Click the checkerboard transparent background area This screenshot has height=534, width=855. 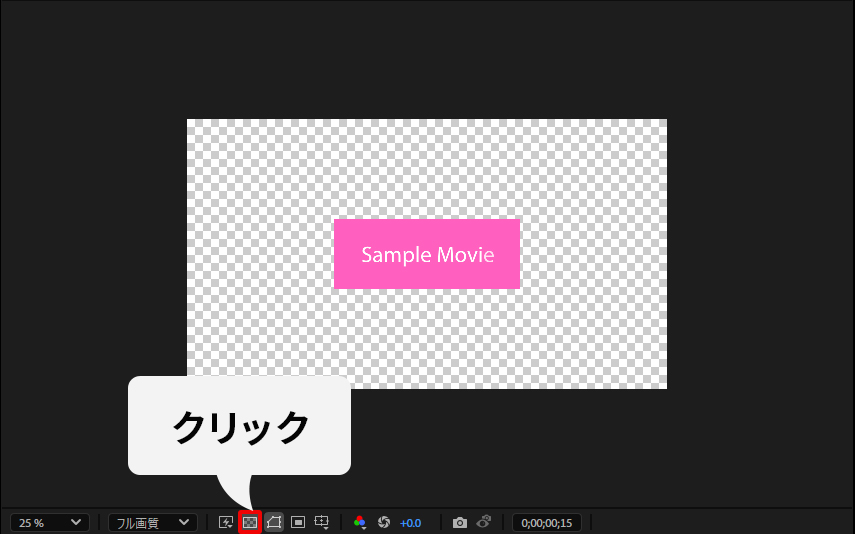tap(250, 180)
